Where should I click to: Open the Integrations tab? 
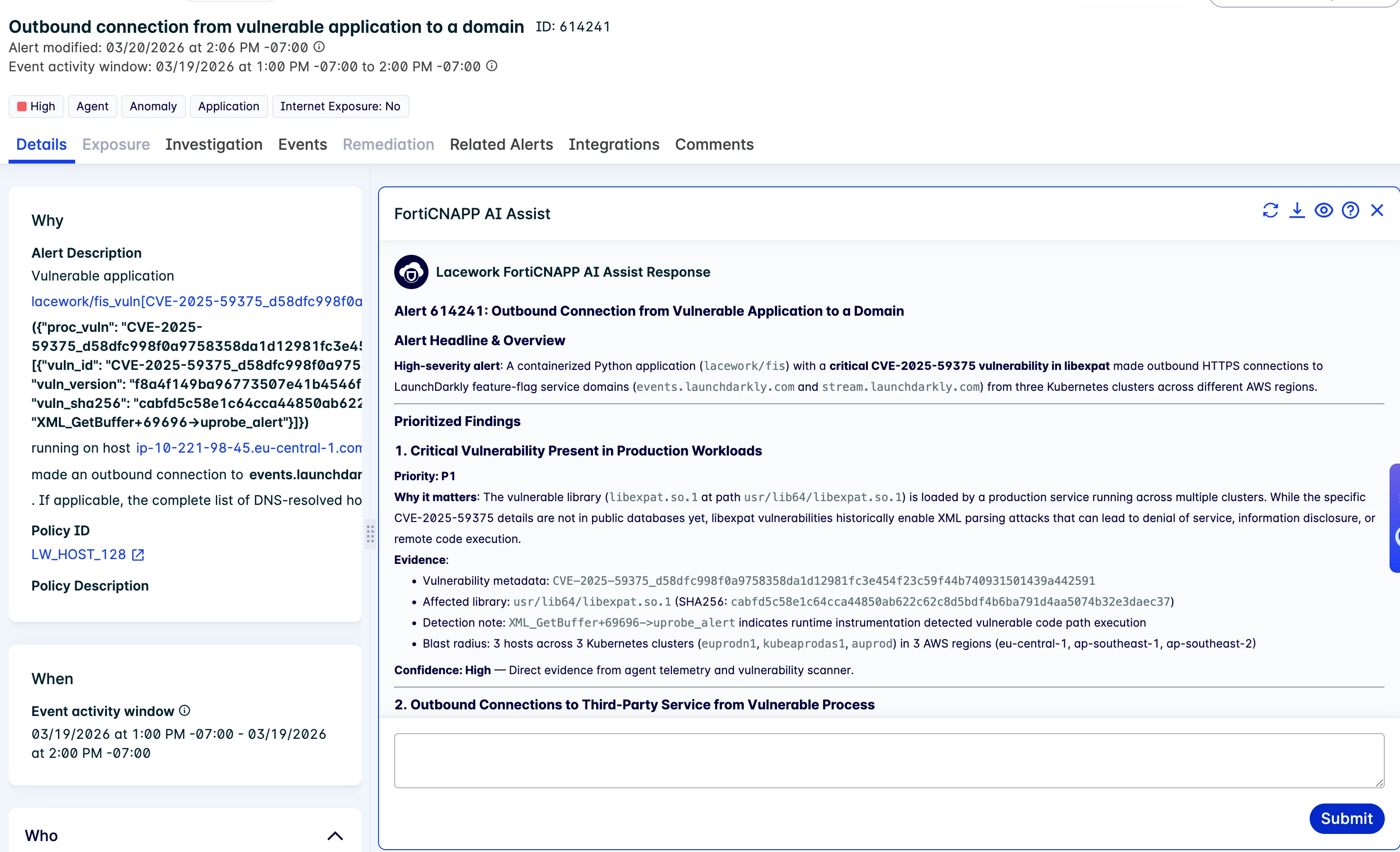point(613,144)
